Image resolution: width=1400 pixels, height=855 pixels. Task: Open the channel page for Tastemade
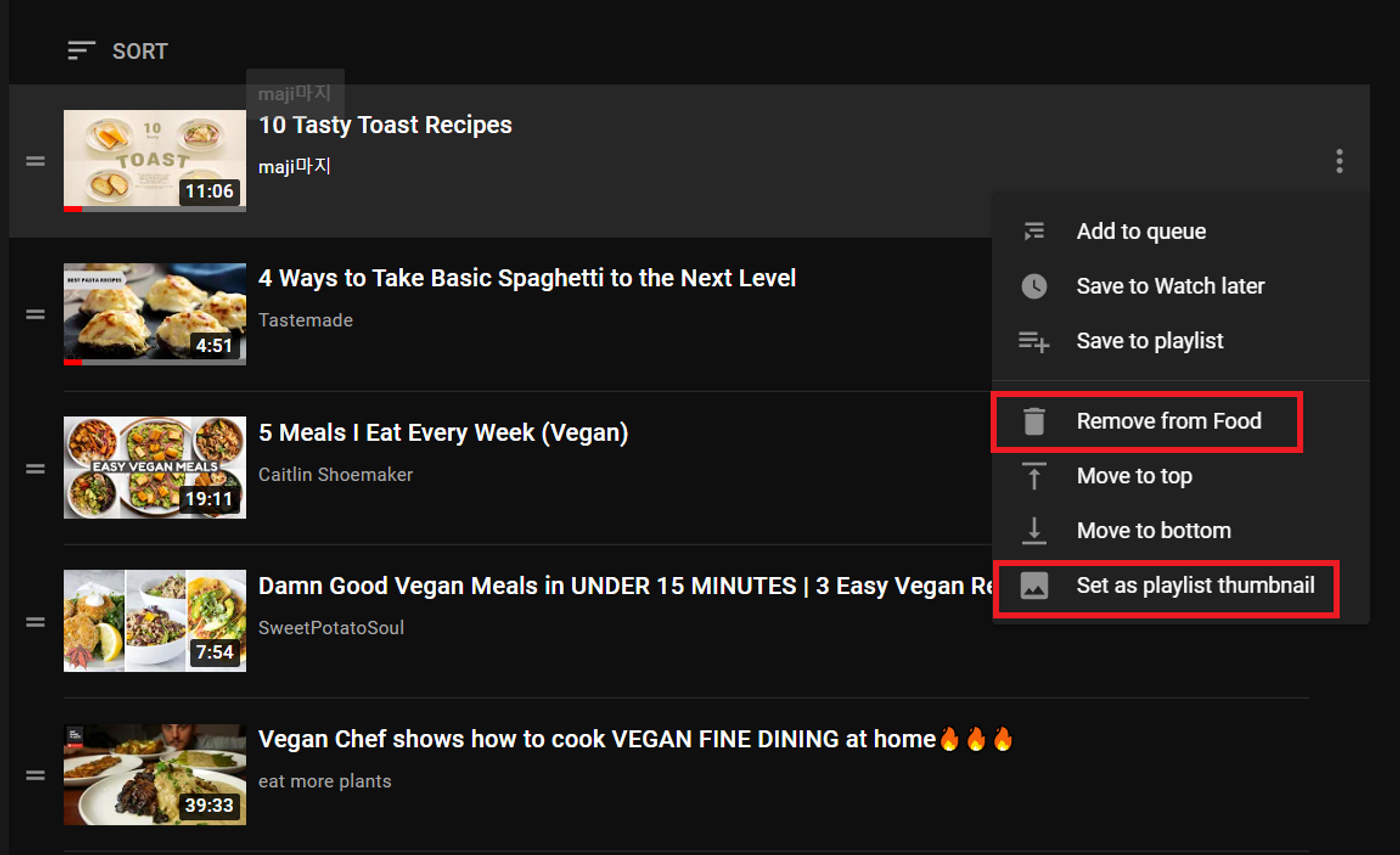click(x=305, y=320)
